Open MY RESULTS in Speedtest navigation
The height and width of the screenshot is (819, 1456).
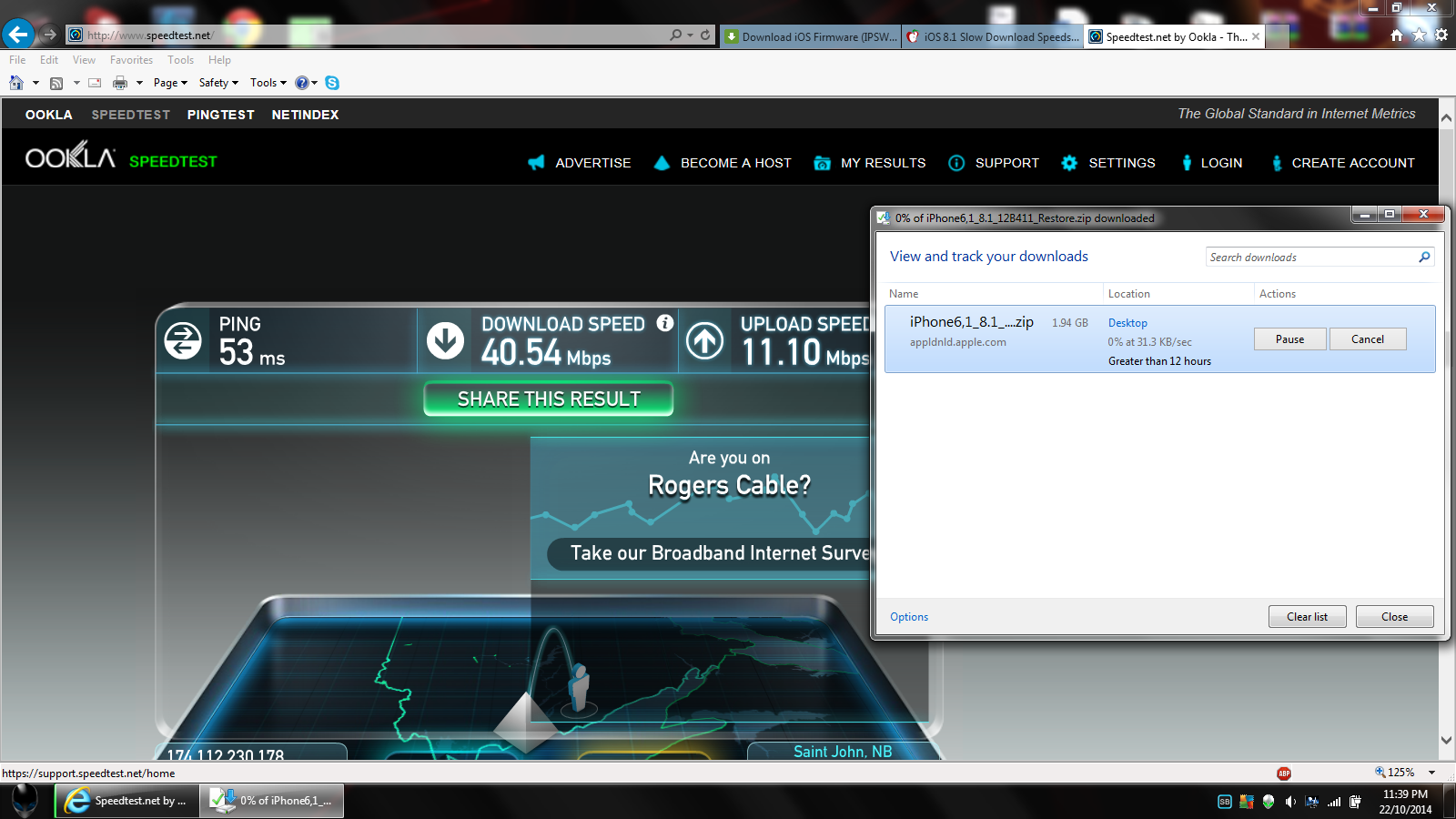[870, 163]
